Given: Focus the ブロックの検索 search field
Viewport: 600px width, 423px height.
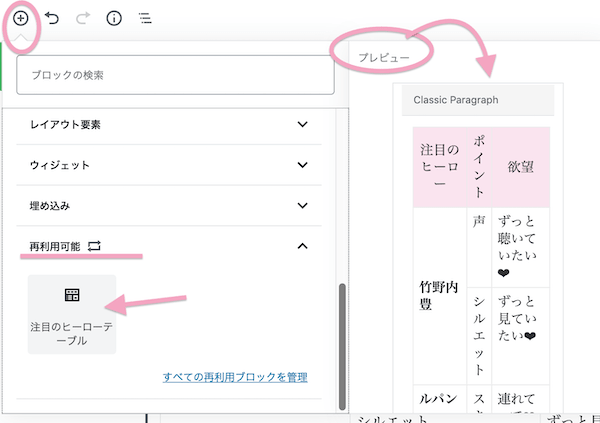Looking at the screenshot, I should 175,75.
